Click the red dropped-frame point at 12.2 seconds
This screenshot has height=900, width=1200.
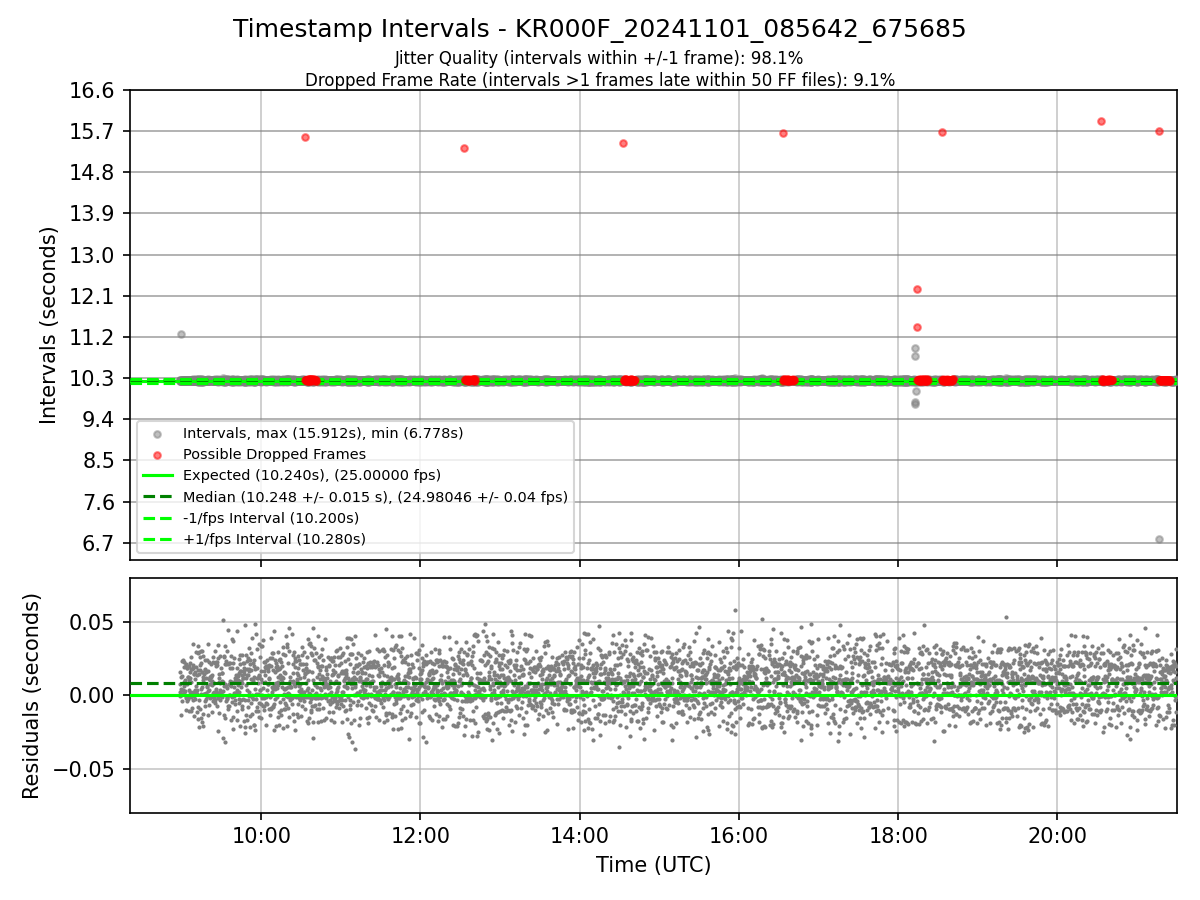[917, 289]
